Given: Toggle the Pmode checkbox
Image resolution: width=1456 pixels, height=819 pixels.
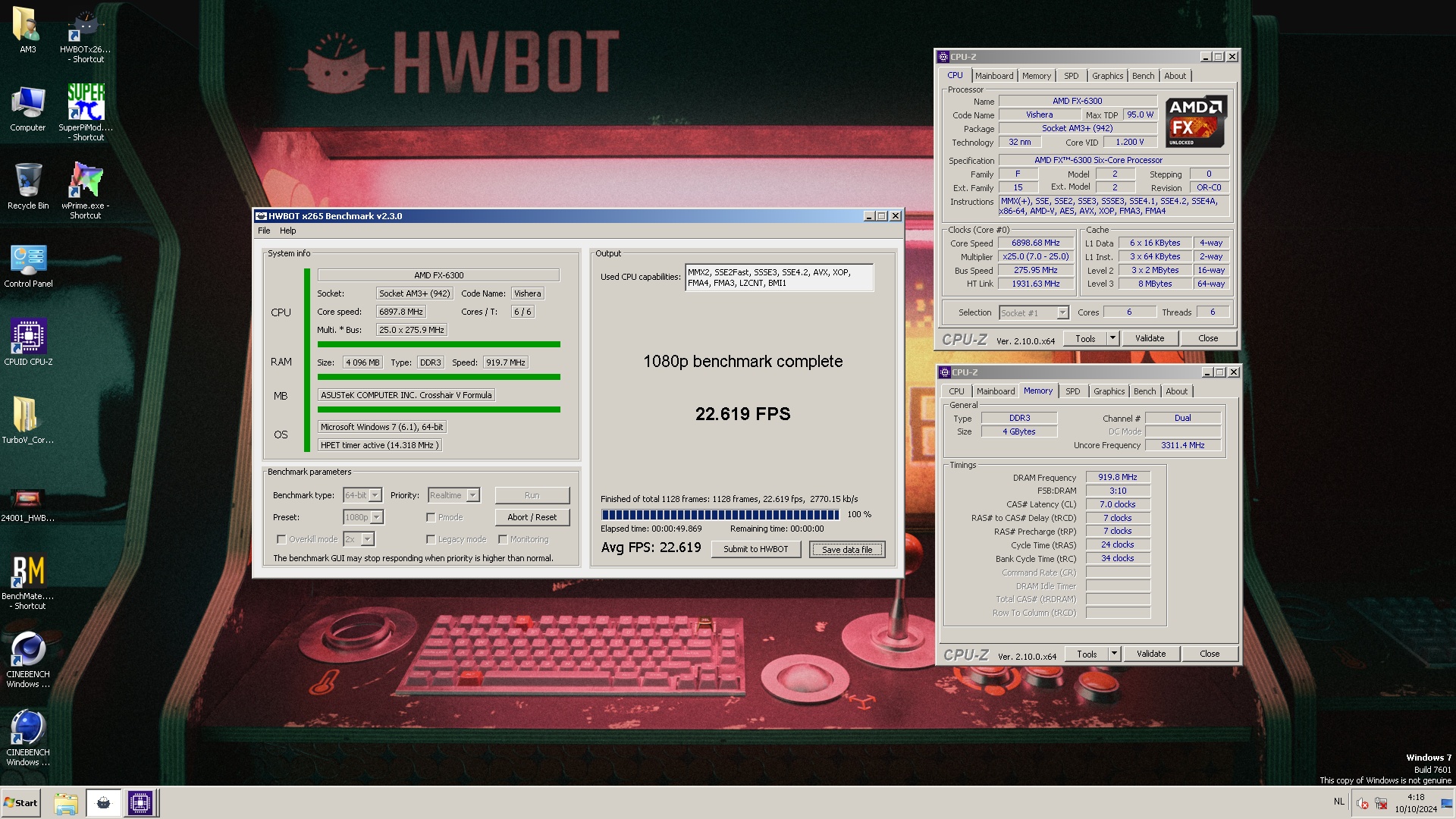Looking at the screenshot, I should click(x=431, y=517).
